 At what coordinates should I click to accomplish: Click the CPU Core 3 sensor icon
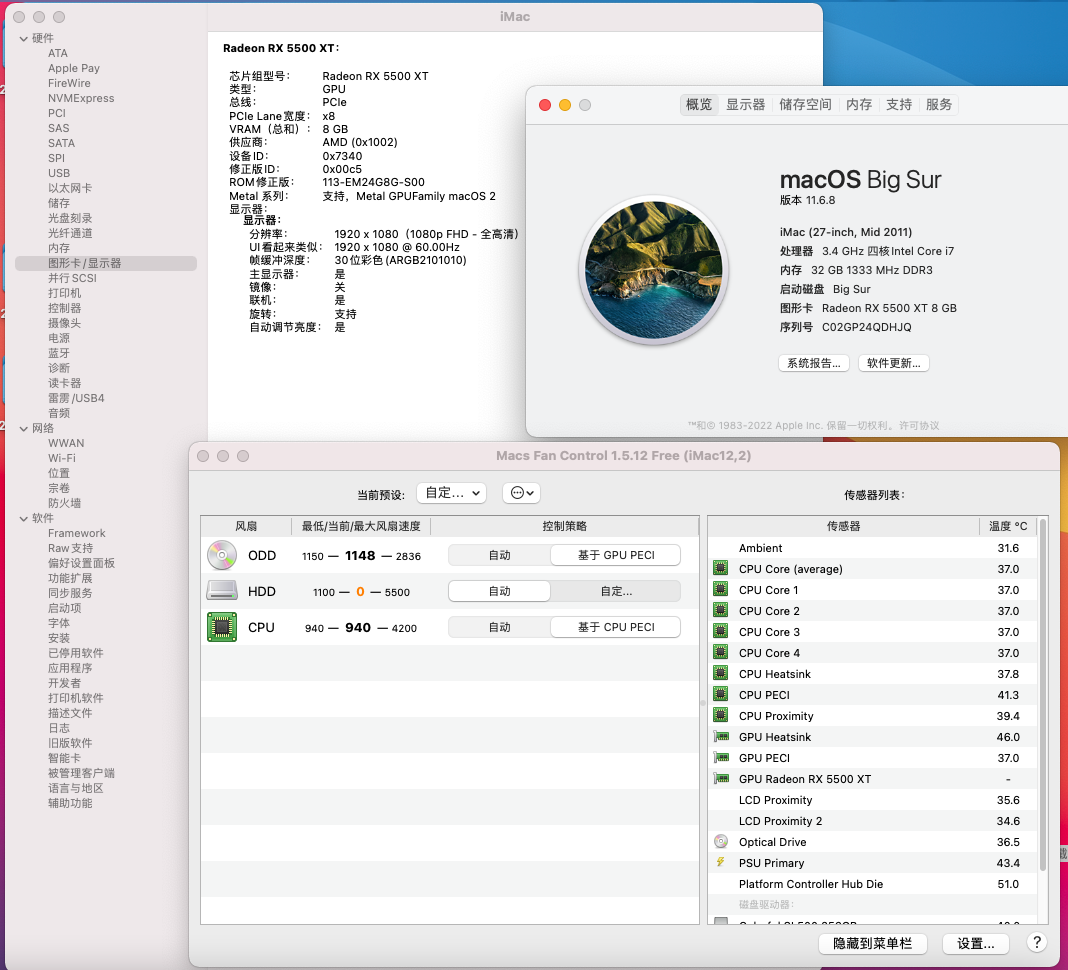[x=721, y=631]
